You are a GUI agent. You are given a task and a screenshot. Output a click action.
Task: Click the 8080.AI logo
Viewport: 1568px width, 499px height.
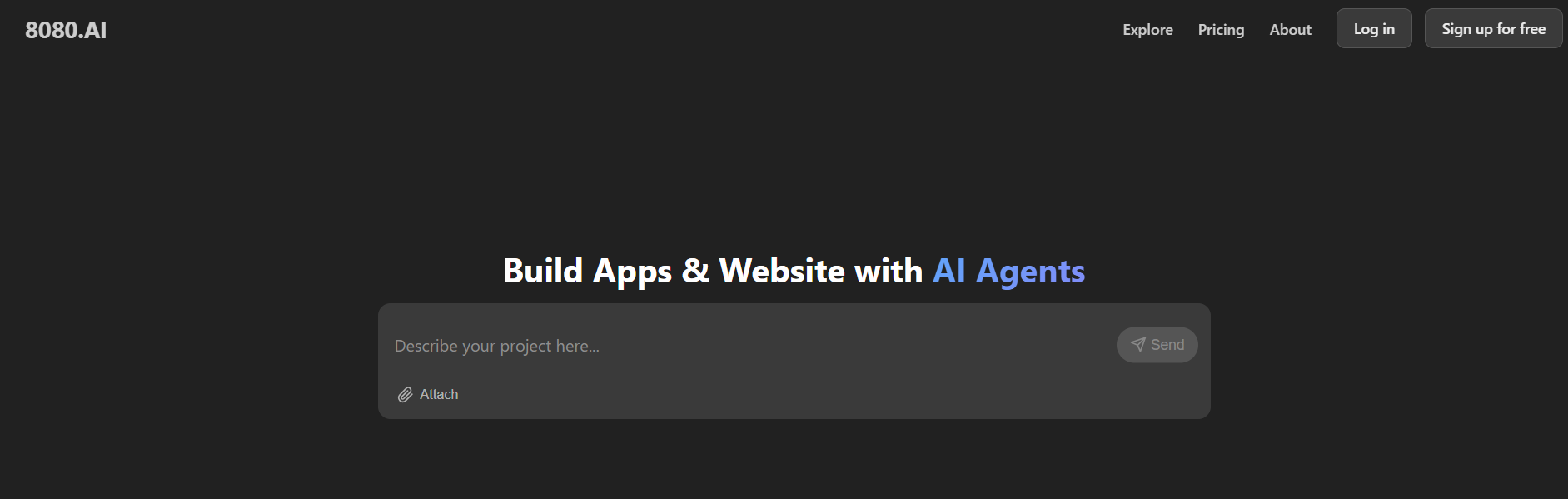[66, 30]
